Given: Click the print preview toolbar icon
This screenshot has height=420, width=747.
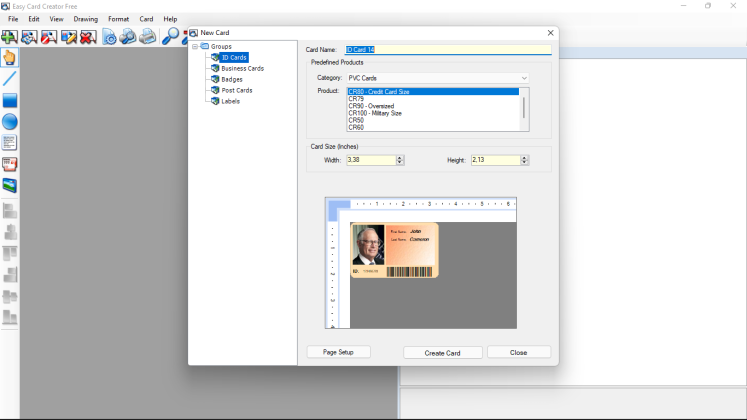Looking at the screenshot, I should tap(128, 37).
